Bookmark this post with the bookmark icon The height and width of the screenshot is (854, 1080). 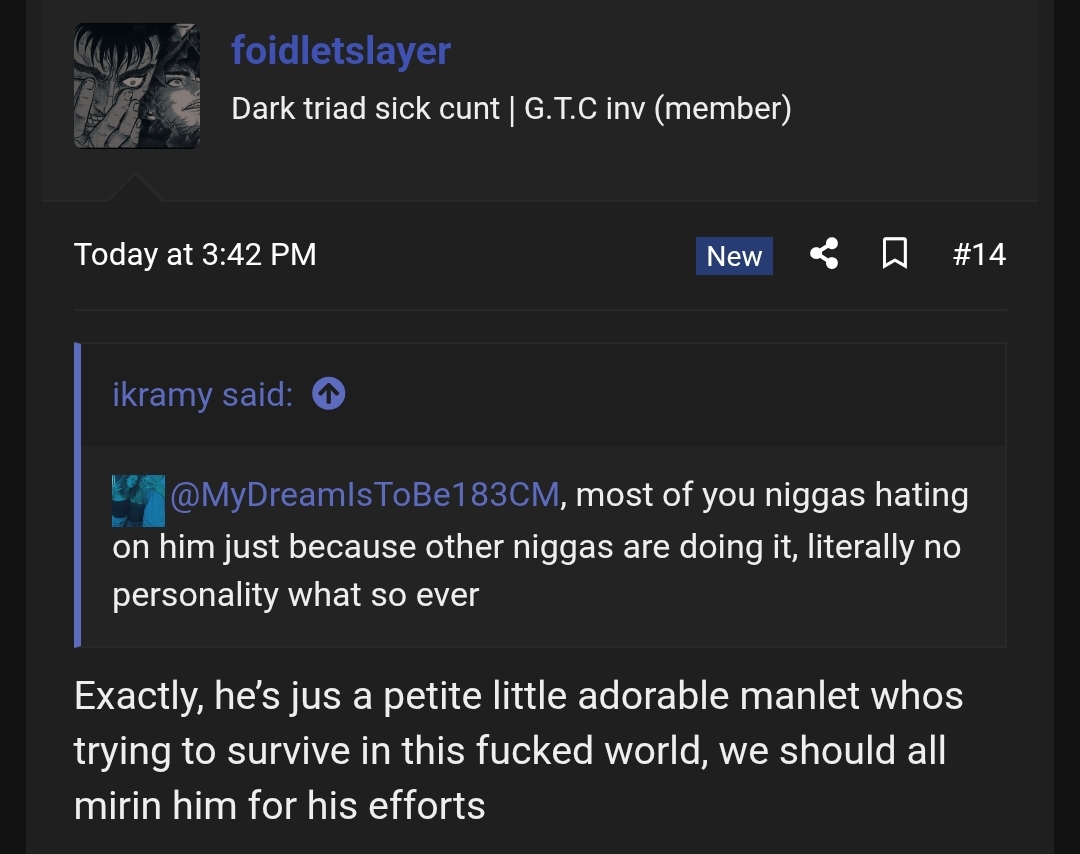(895, 254)
